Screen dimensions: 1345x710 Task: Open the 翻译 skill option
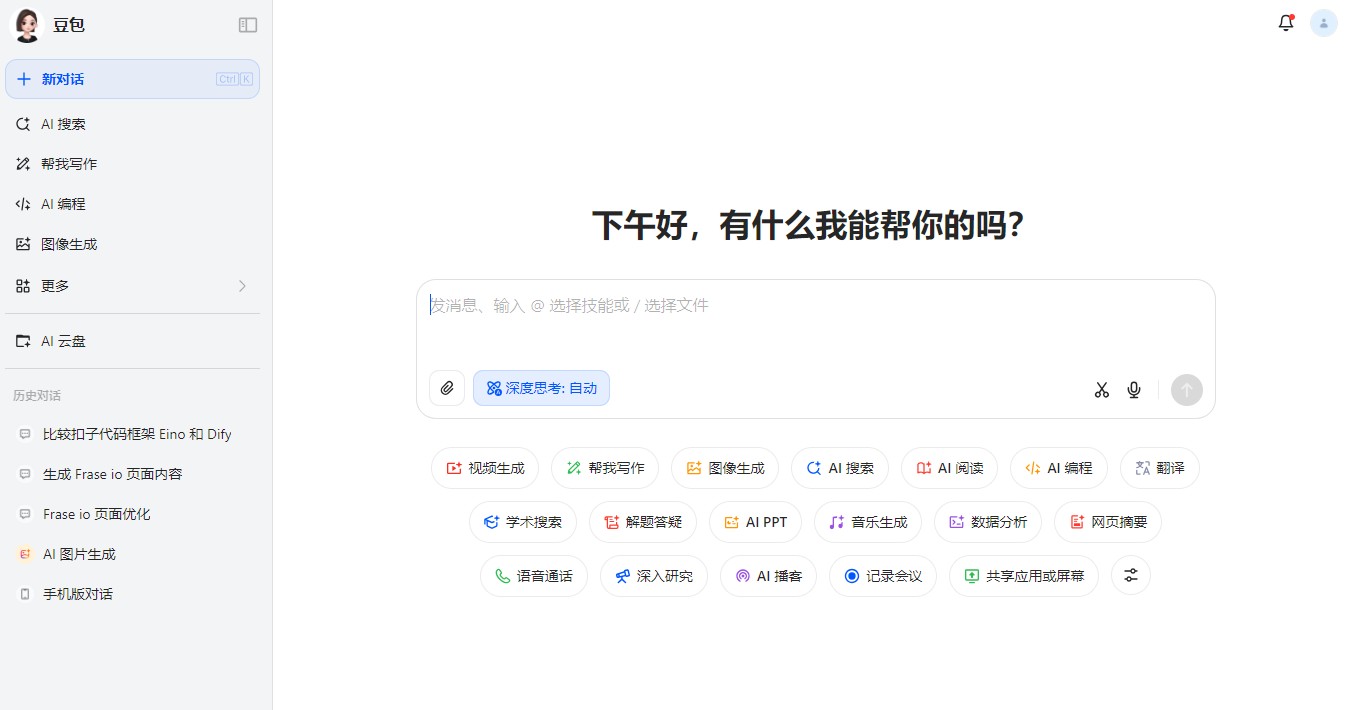point(1159,467)
